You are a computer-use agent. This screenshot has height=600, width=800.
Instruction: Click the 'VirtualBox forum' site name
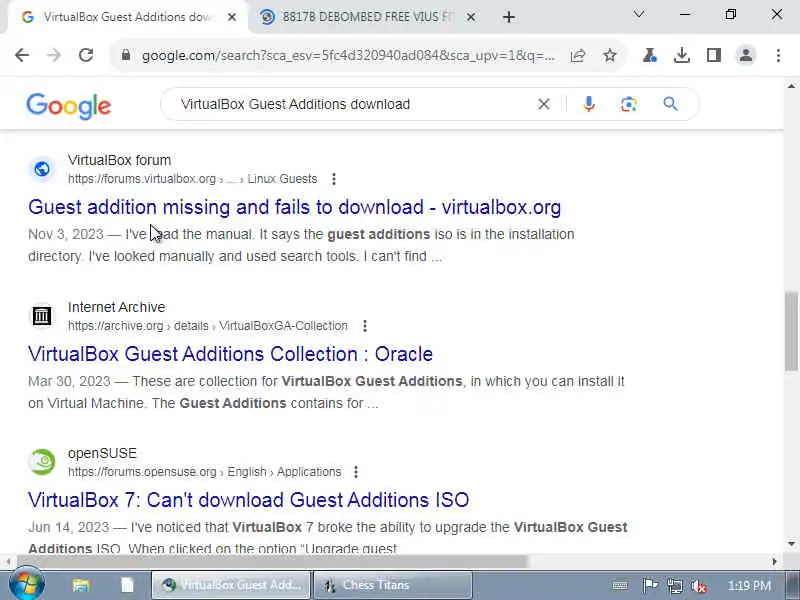coord(119,160)
